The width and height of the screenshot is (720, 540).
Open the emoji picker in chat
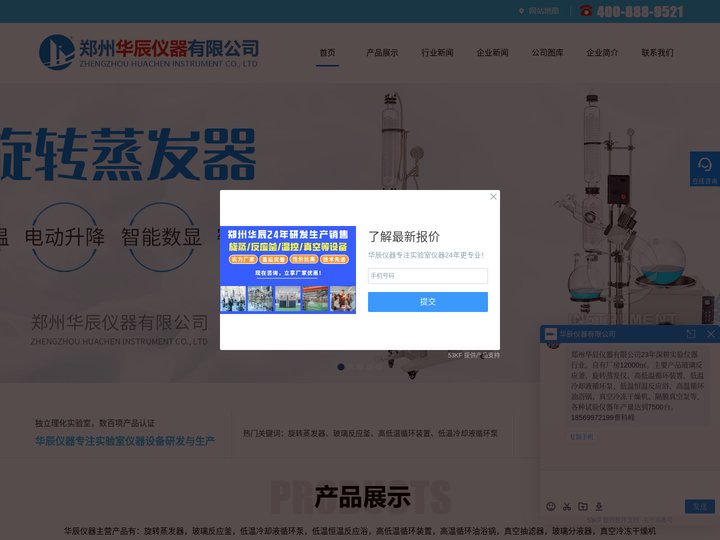(551, 506)
